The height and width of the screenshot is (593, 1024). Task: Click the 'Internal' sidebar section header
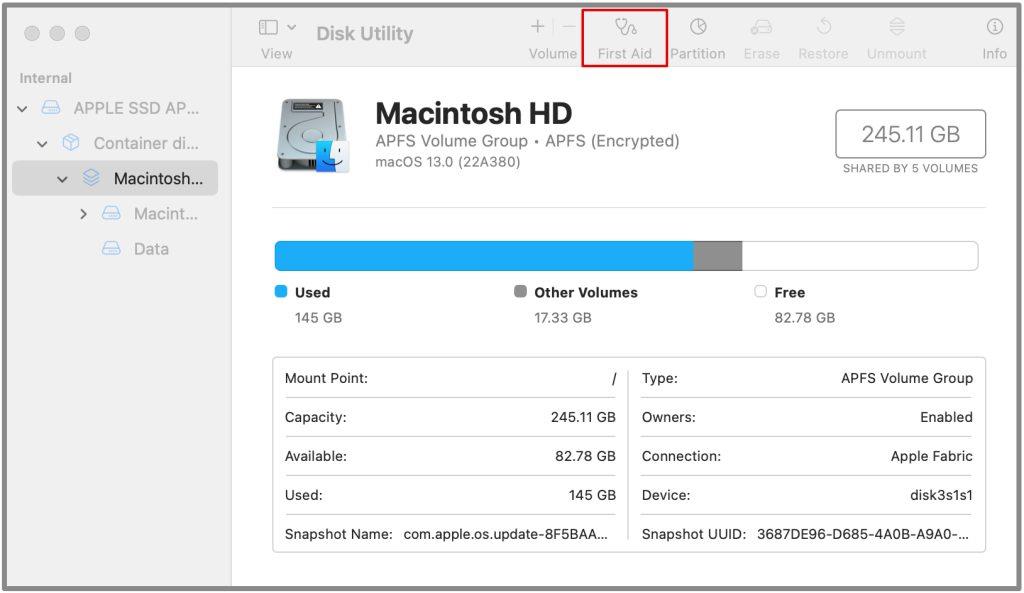tap(45, 78)
